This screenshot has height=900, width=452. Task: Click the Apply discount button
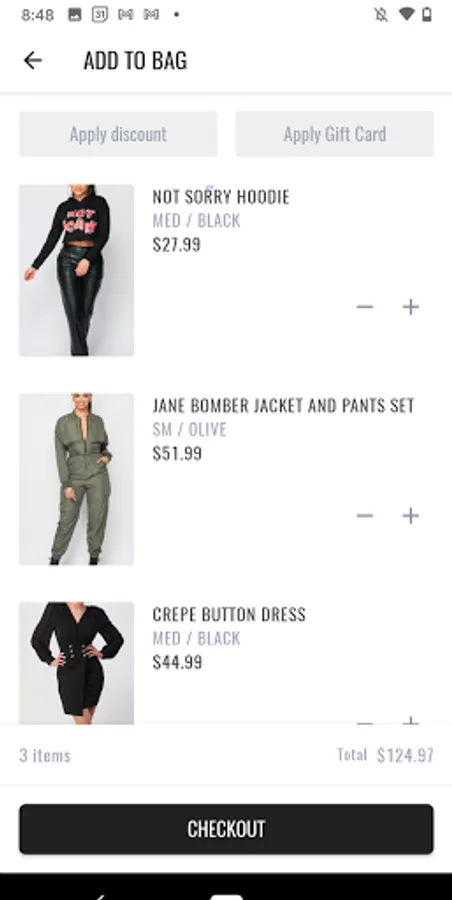pos(118,134)
